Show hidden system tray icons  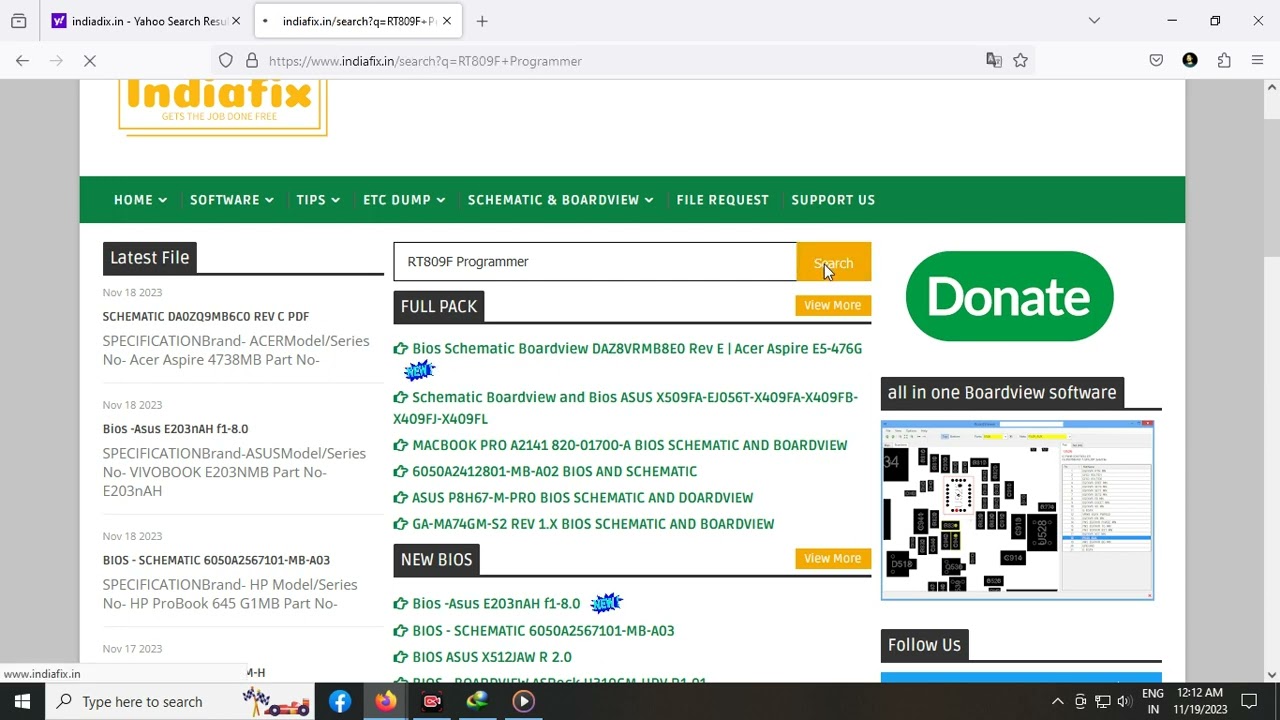click(x=1058, y=702)
